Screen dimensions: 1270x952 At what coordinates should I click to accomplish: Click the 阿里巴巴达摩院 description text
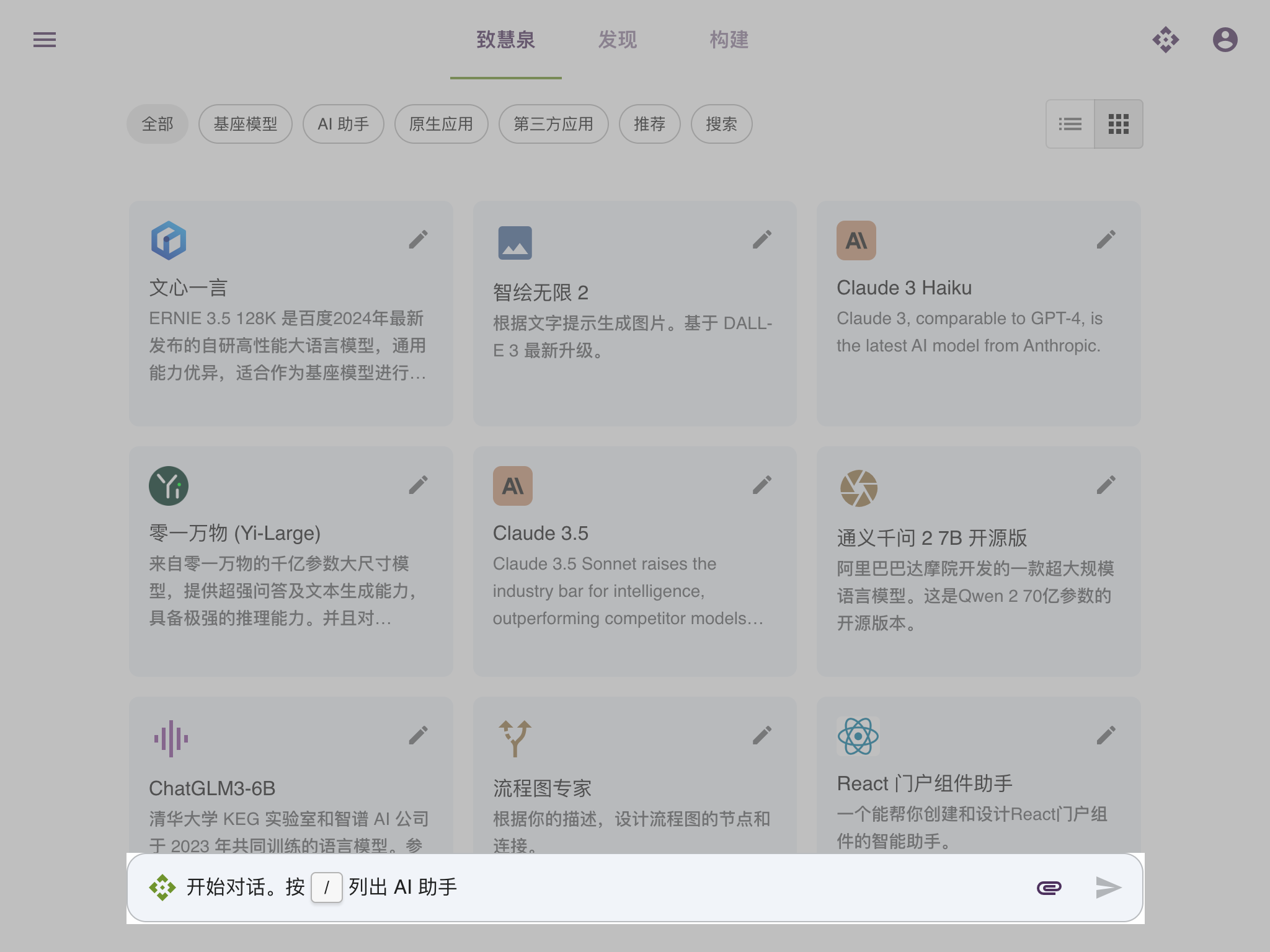point(975,596)
